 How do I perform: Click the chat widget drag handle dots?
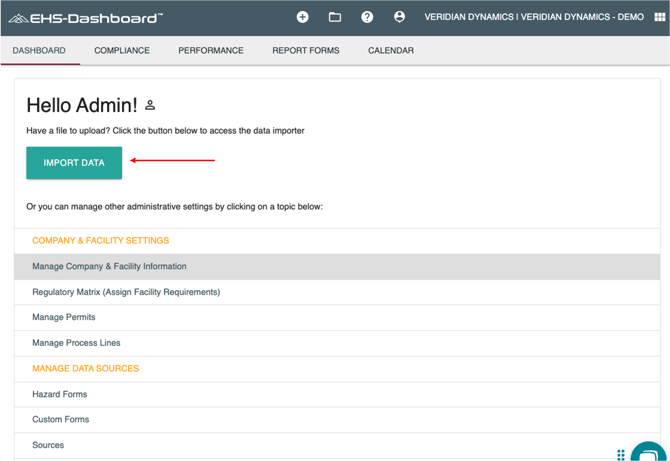point(621,455)
